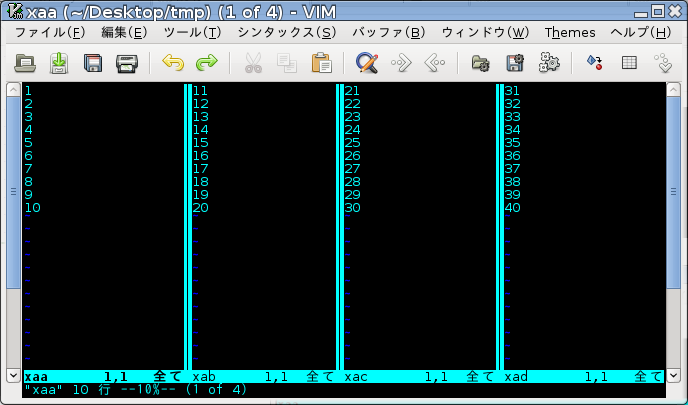Image resolution: width=688 pixels, height=405 pixels.
Task: Click the Vim application icon in title bar
Action: [15, 11]
